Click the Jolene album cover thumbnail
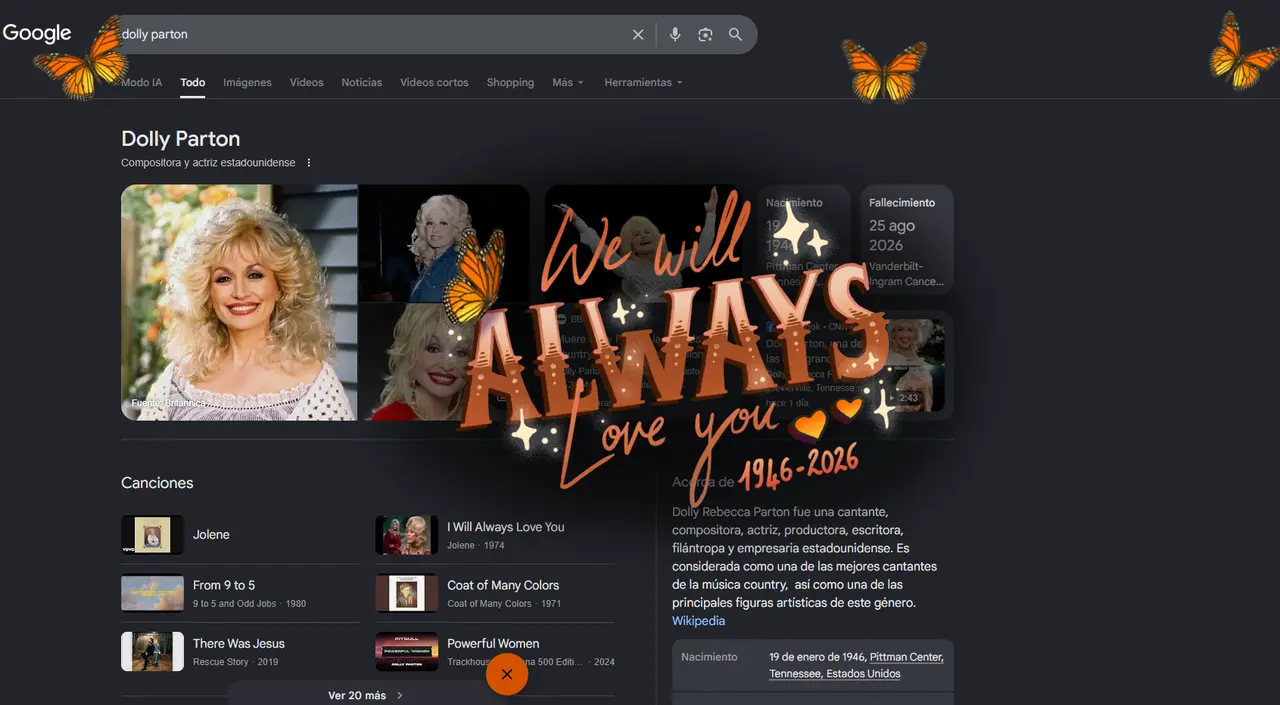Screen dimensions: 1280x705 click(x=152, y=535)
